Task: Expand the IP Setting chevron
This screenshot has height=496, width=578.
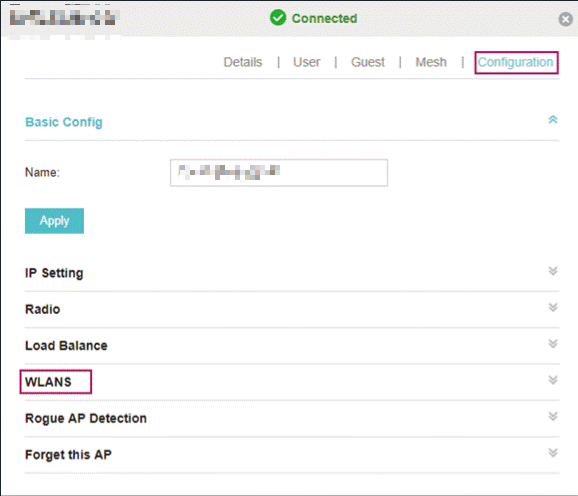Action: pos(553,271)
